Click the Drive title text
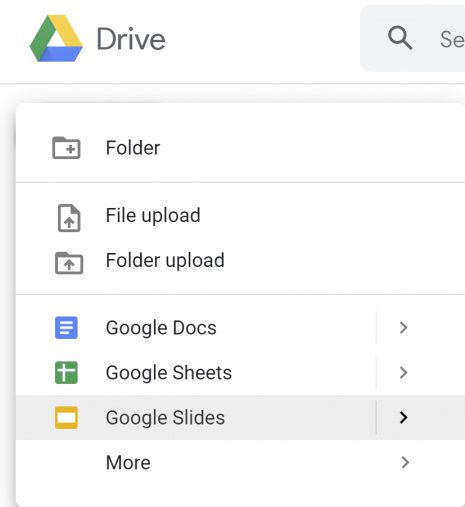Image resolution: width=465 pixels, height=507 pixels. (131, 39)
